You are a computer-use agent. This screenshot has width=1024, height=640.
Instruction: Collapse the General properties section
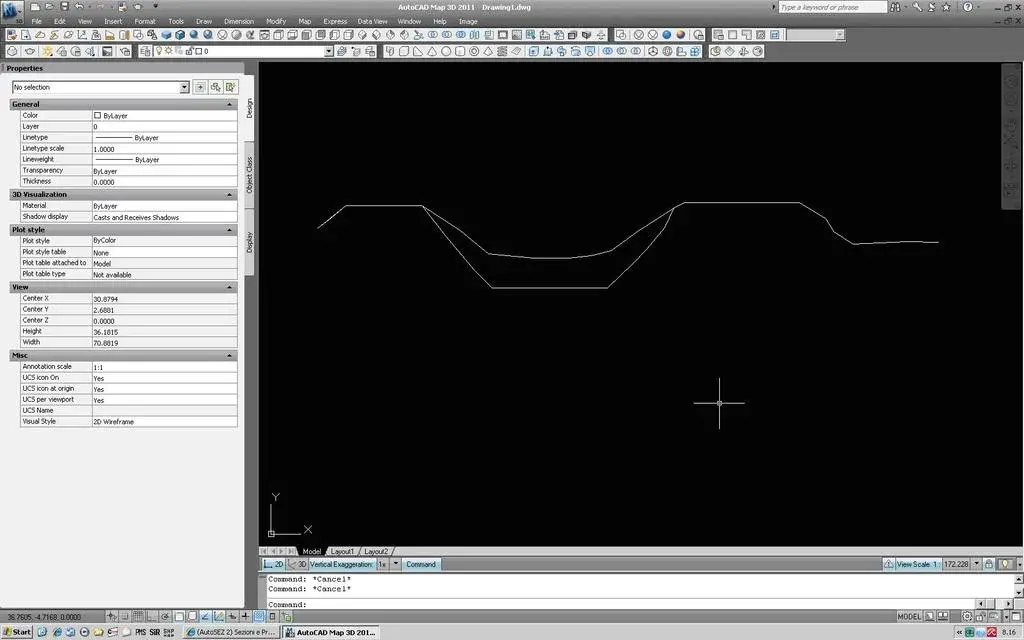pyautogui.click(x=229, y=104)
